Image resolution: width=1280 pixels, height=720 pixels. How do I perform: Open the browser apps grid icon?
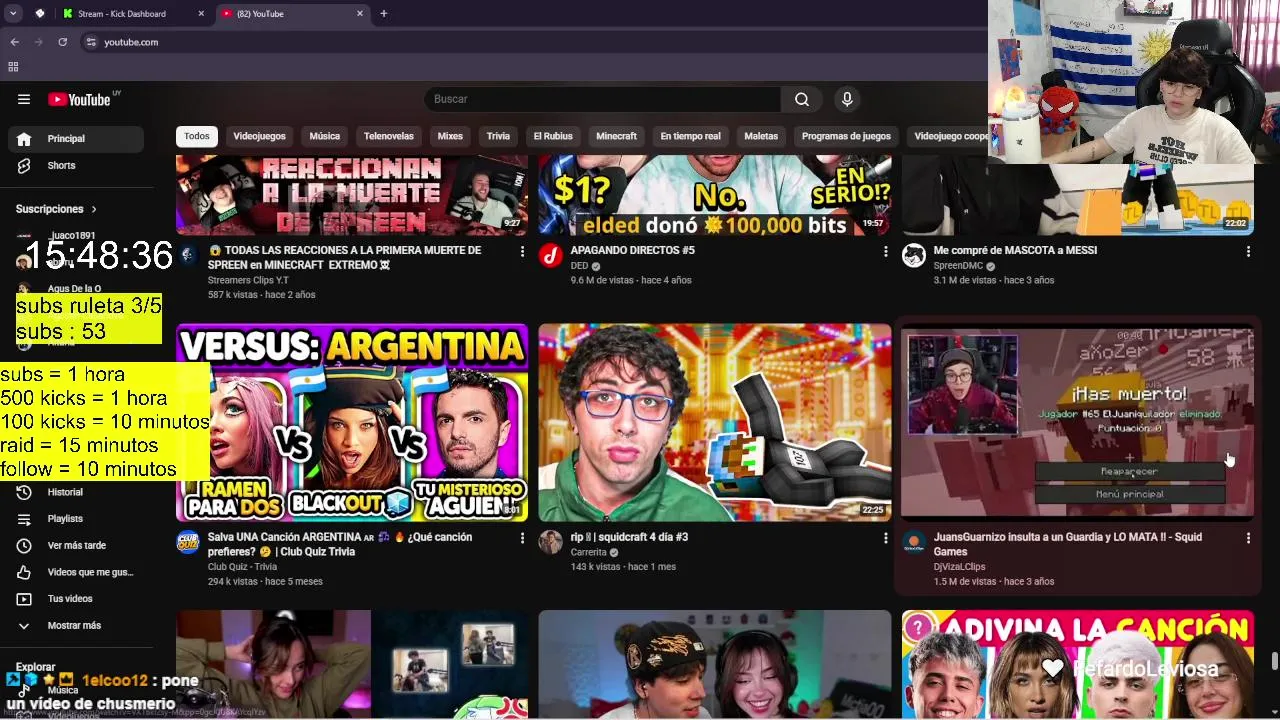tap(13, 67)
